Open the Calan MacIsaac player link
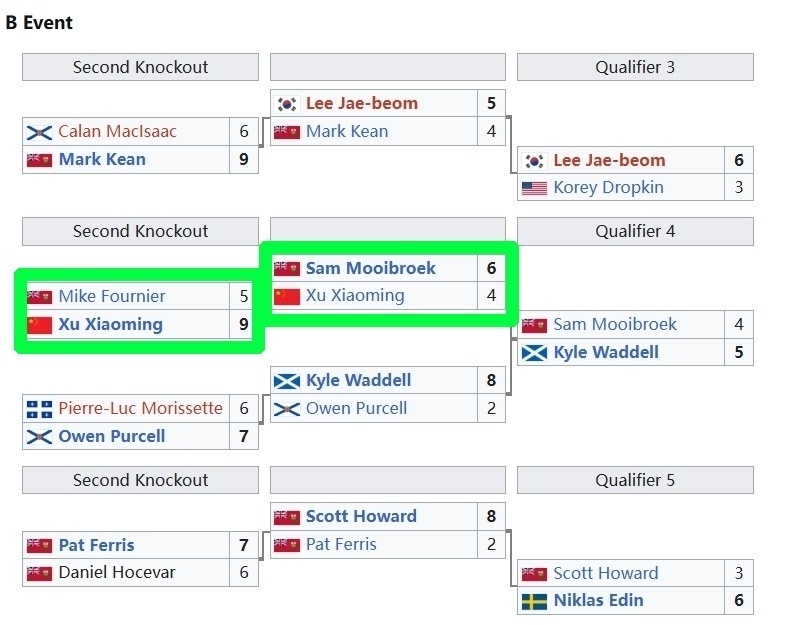The width and height of the screenshot is (790, 625). point(117,132)
